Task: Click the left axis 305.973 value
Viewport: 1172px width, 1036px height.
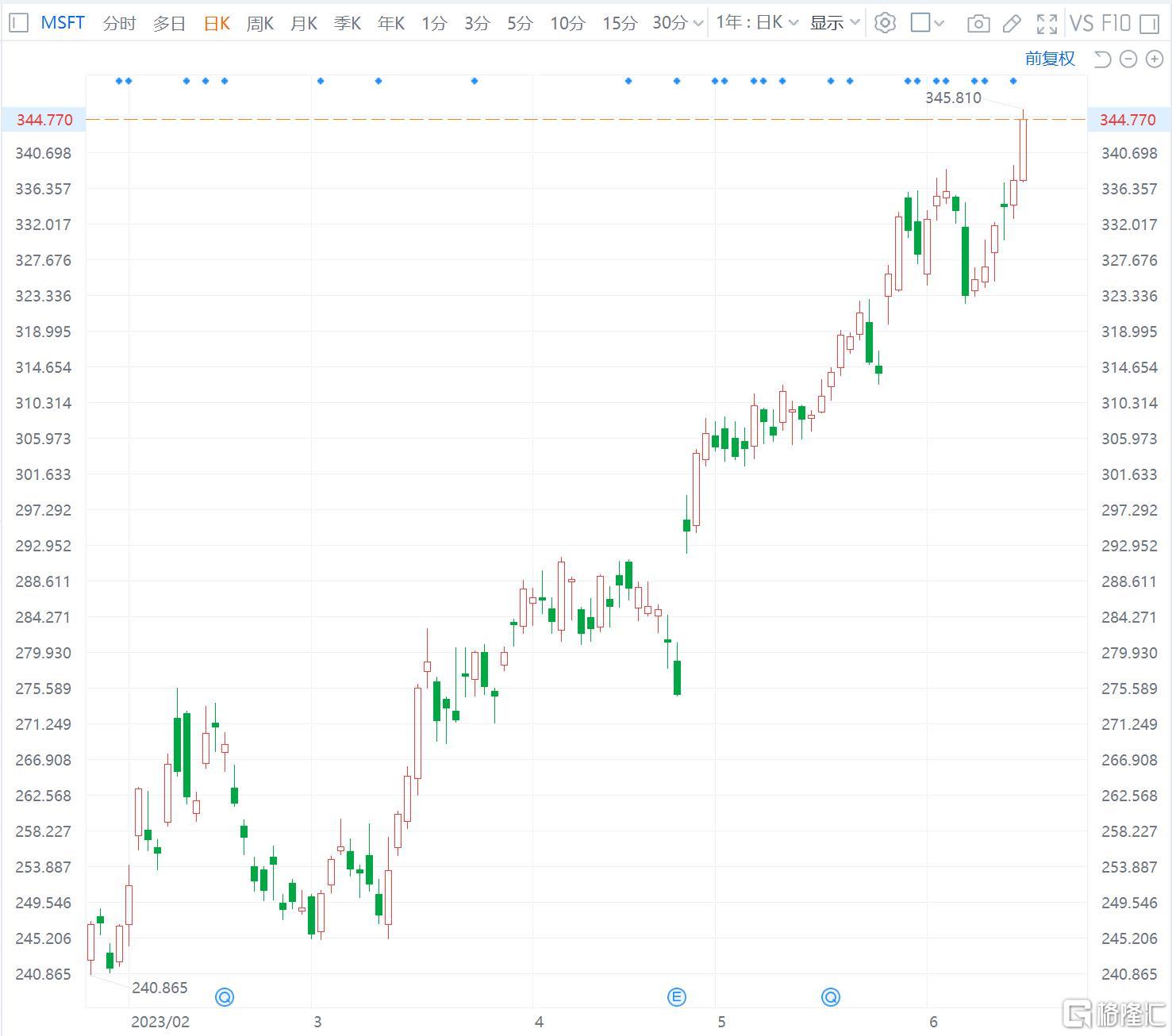Action: [43, 439]
